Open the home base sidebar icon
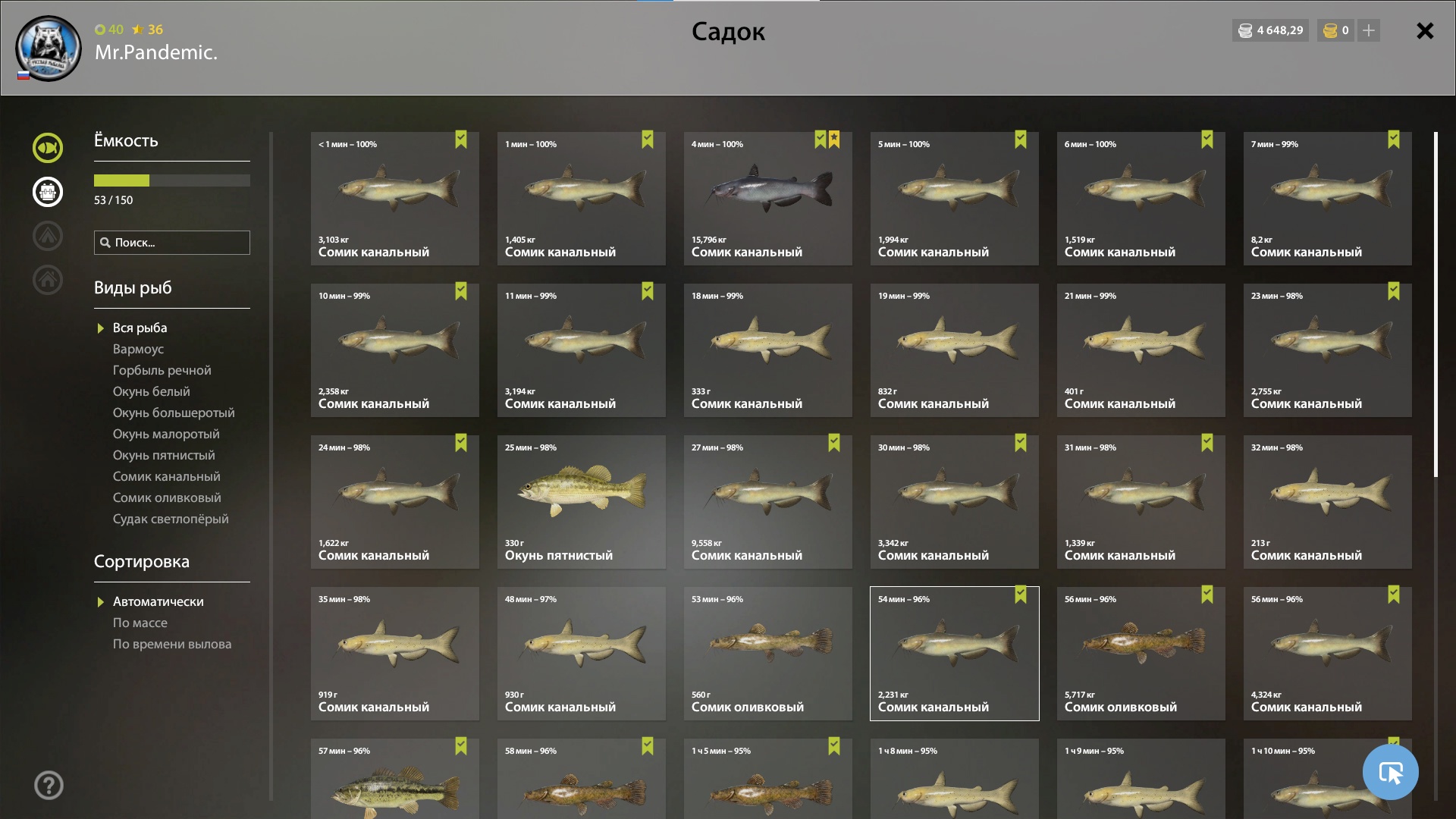 click(x=48, y=280)
